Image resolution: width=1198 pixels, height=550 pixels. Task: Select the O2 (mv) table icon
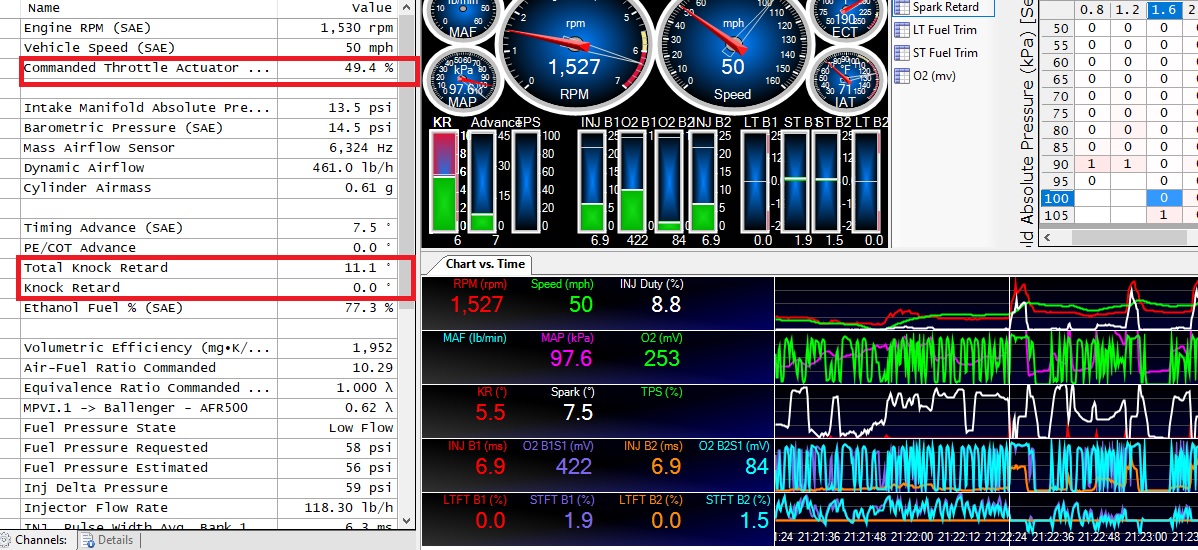[x=901, y=76]
